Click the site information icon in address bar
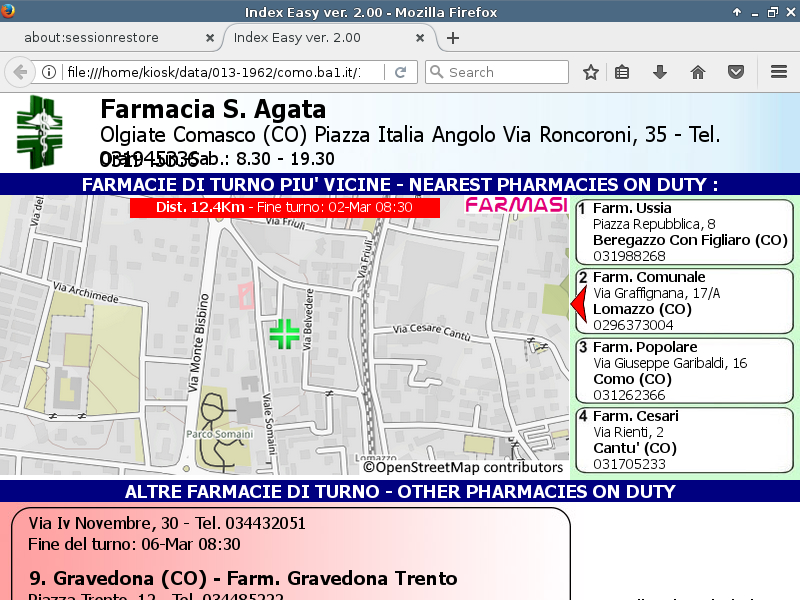The height and width of the screenshot is (600, 800). coord(48,72)
